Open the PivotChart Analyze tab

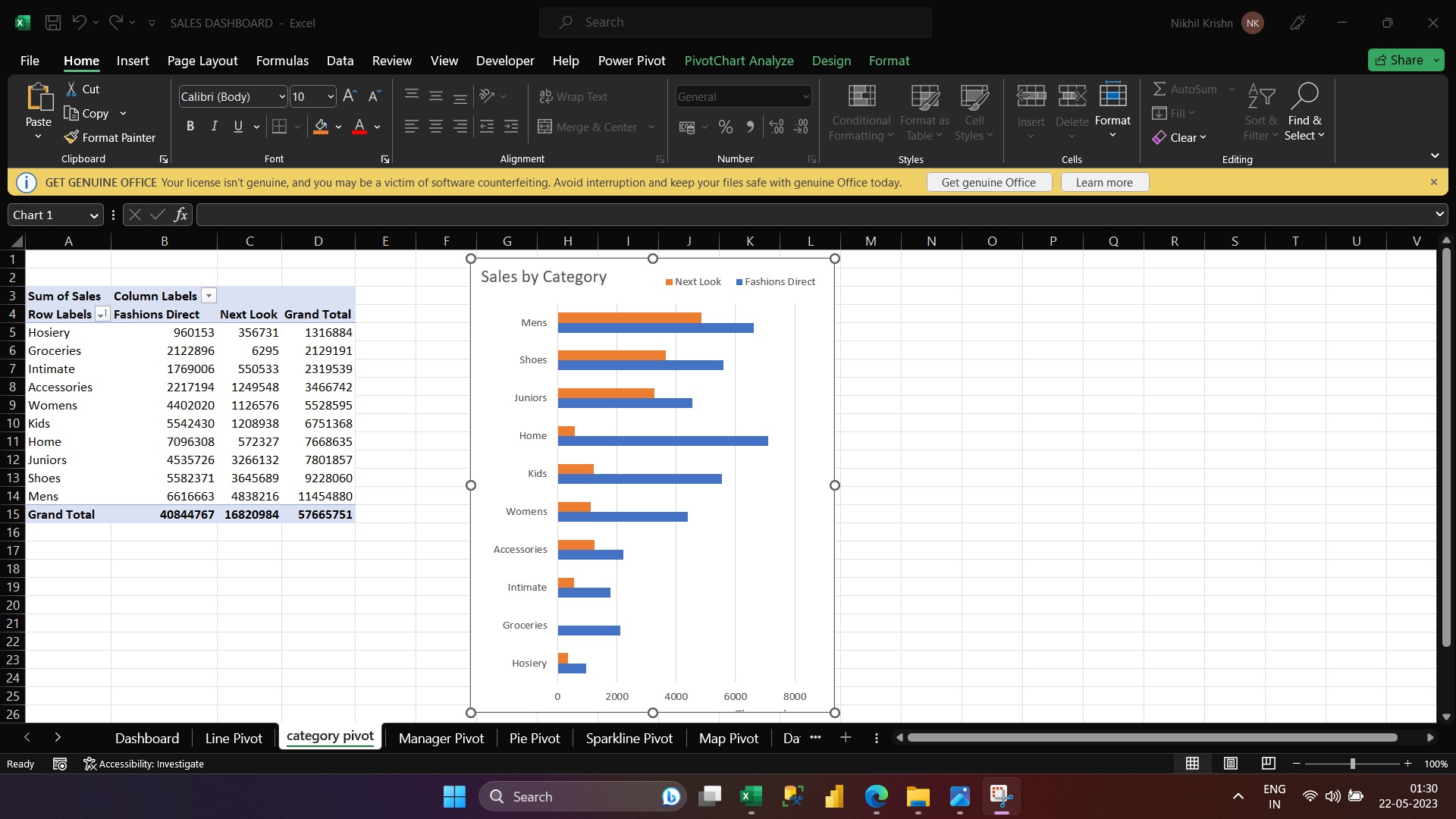(739, 61)
